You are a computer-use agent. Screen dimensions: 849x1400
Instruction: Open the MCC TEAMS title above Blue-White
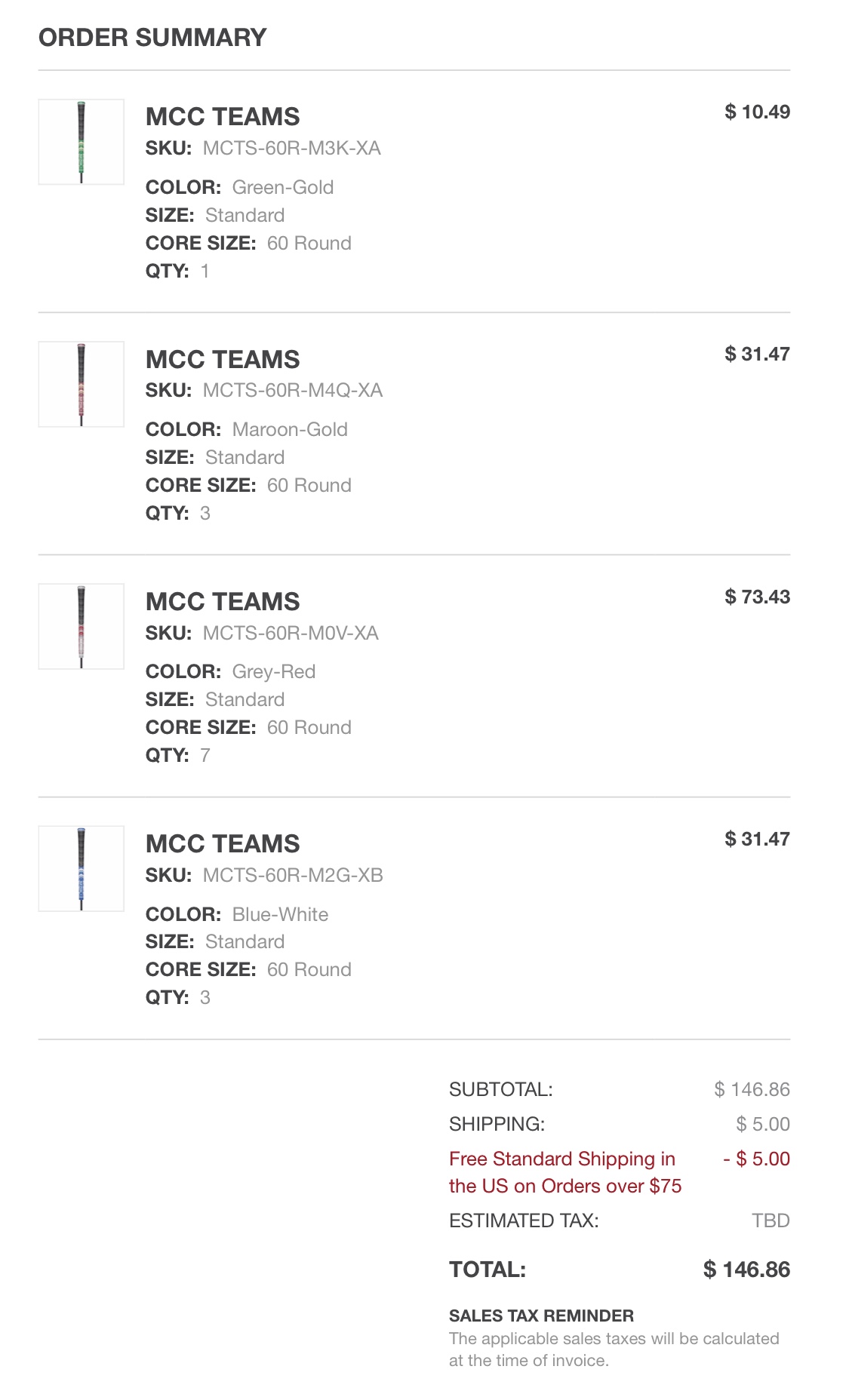[223, 843]
